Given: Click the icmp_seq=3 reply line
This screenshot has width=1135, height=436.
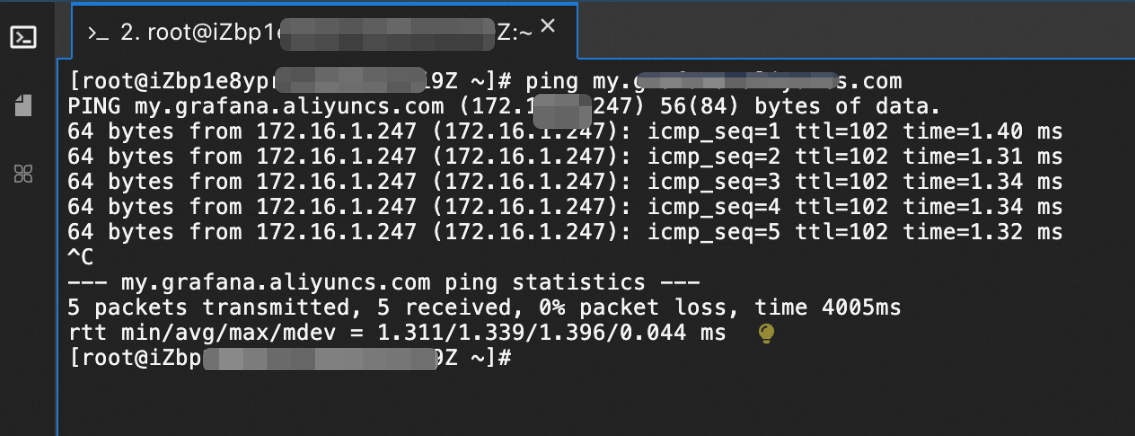Looking at the screenshot, I should 564,181.
